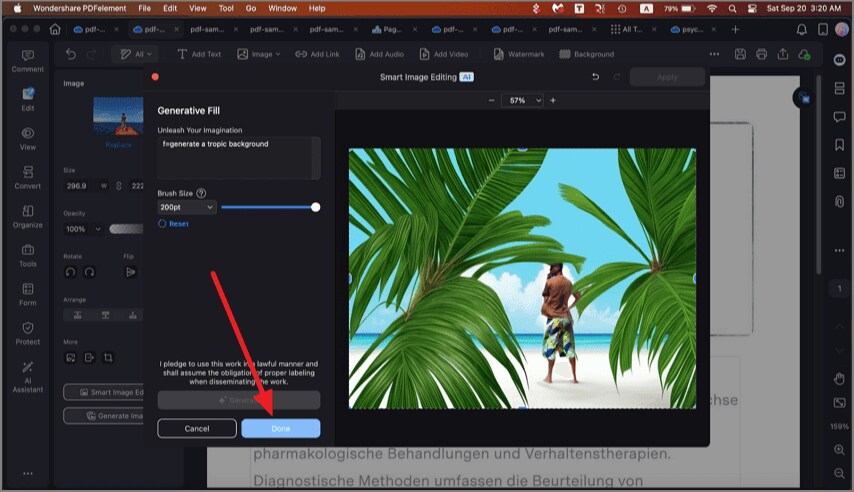Open the Protect tool in sidebar
Viewport: 854px width, 492px height.
click(x=27, y=332)
